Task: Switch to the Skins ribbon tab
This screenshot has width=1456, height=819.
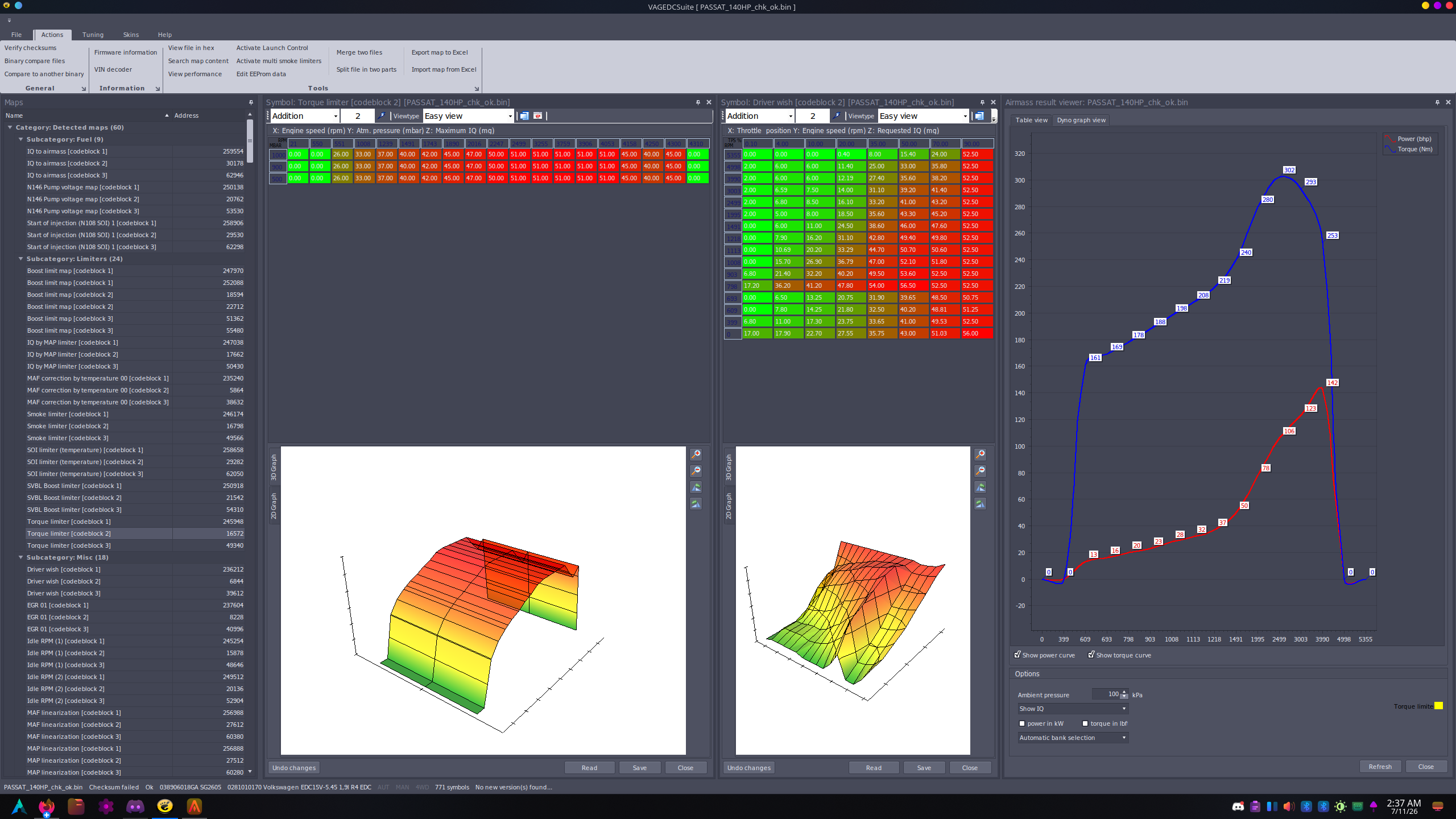Action: [131, 35]
